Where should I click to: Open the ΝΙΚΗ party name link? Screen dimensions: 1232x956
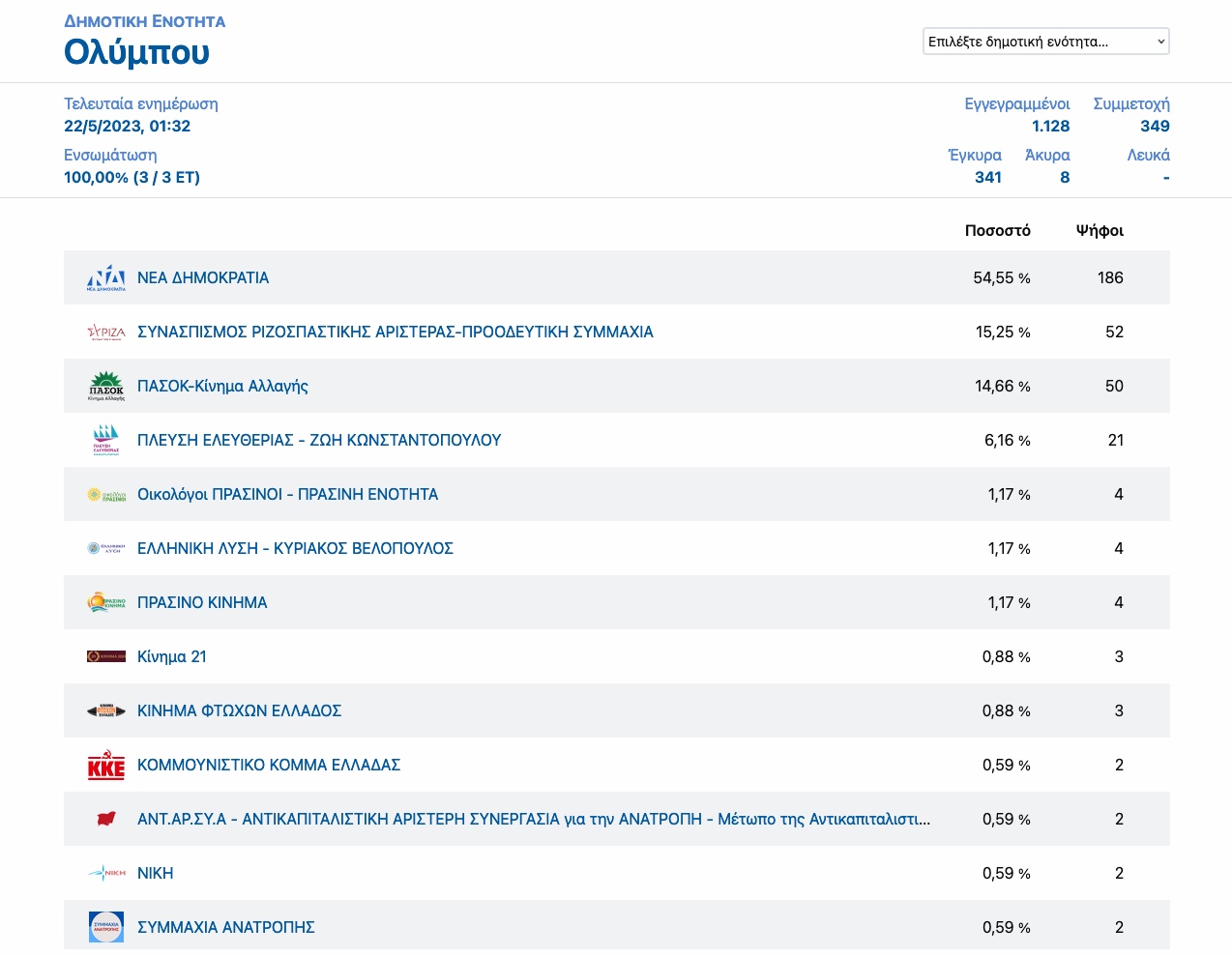pos(156,873)
